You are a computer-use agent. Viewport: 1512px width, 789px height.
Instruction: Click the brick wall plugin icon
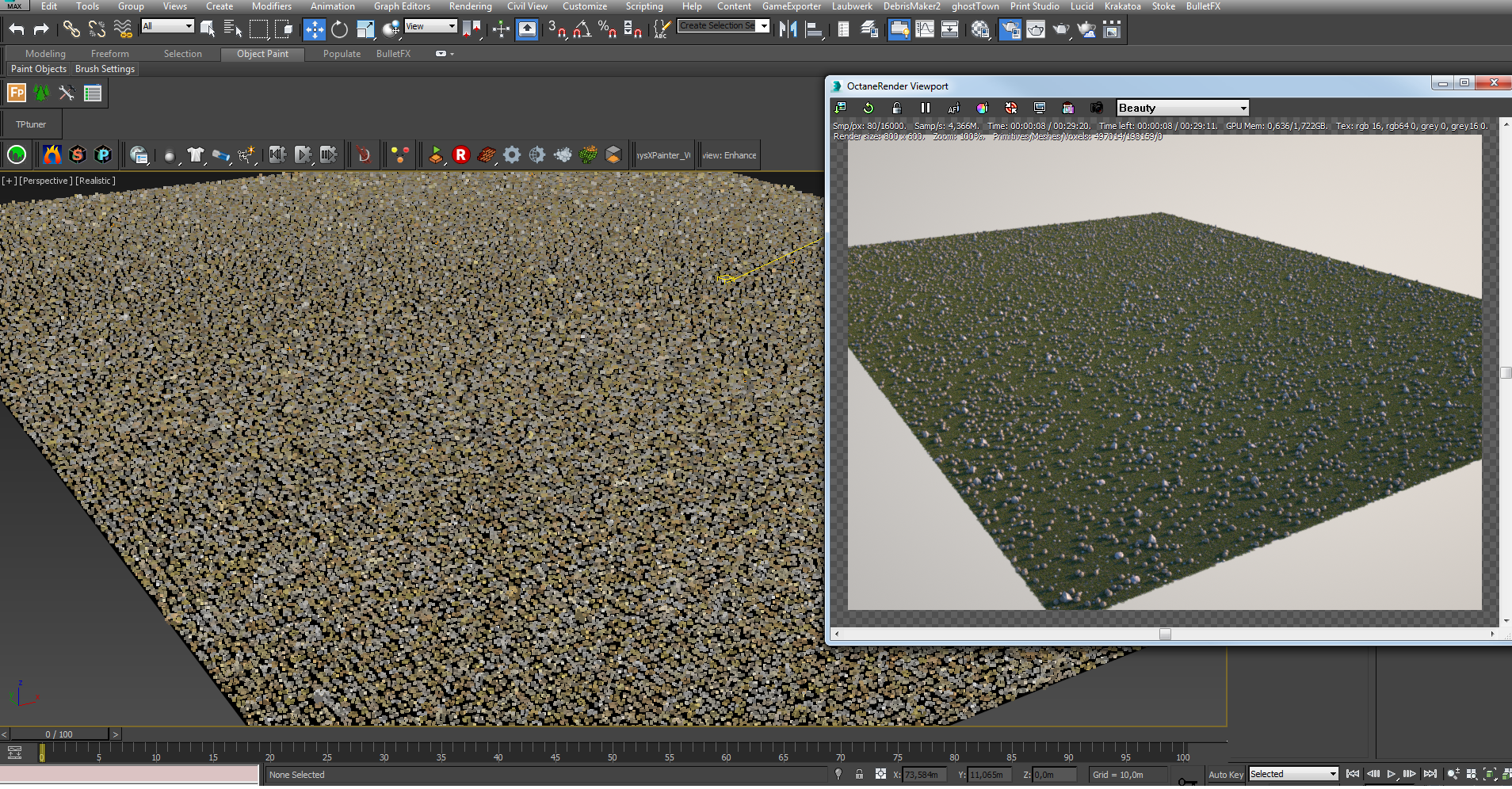point(487,154)
